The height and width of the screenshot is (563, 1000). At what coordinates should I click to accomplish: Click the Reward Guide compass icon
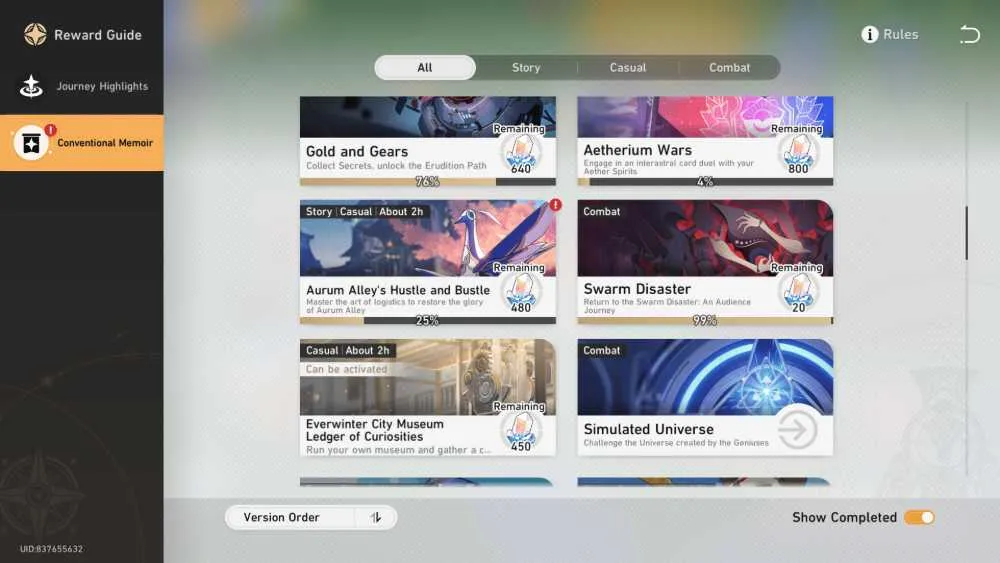pos(35,34)
